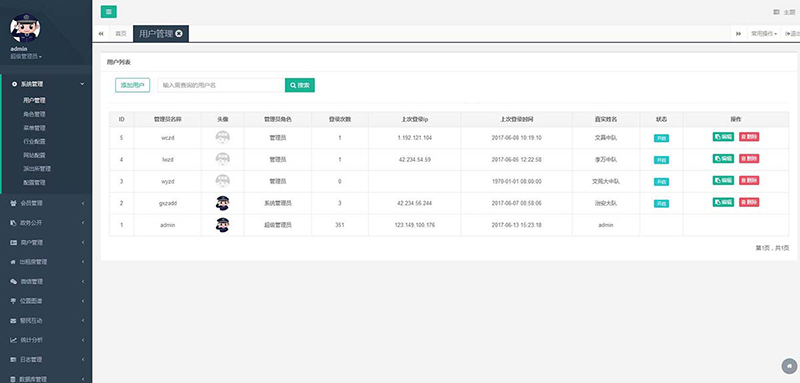This screenshot has width=800, height=383.
Task: Expand the 会员管理 menu chevron
Action: click(x=83, y=203)
